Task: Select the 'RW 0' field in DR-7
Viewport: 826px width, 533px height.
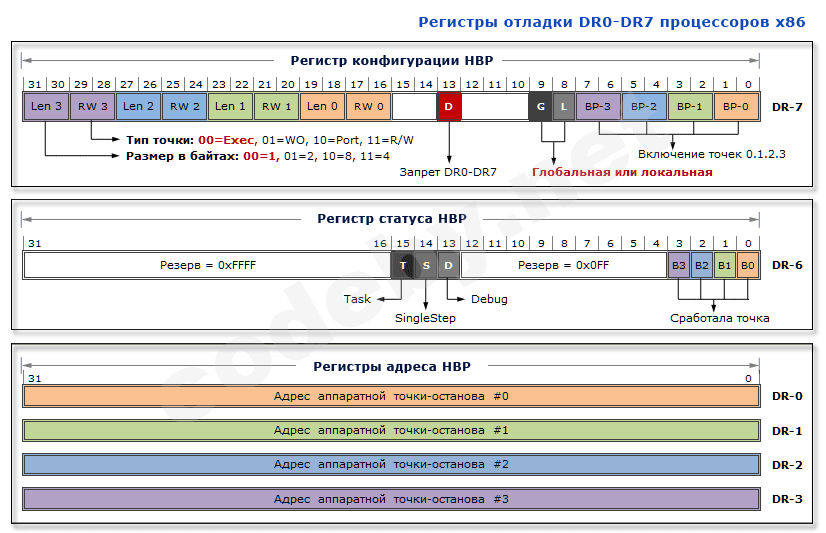Action: [369, 106]
